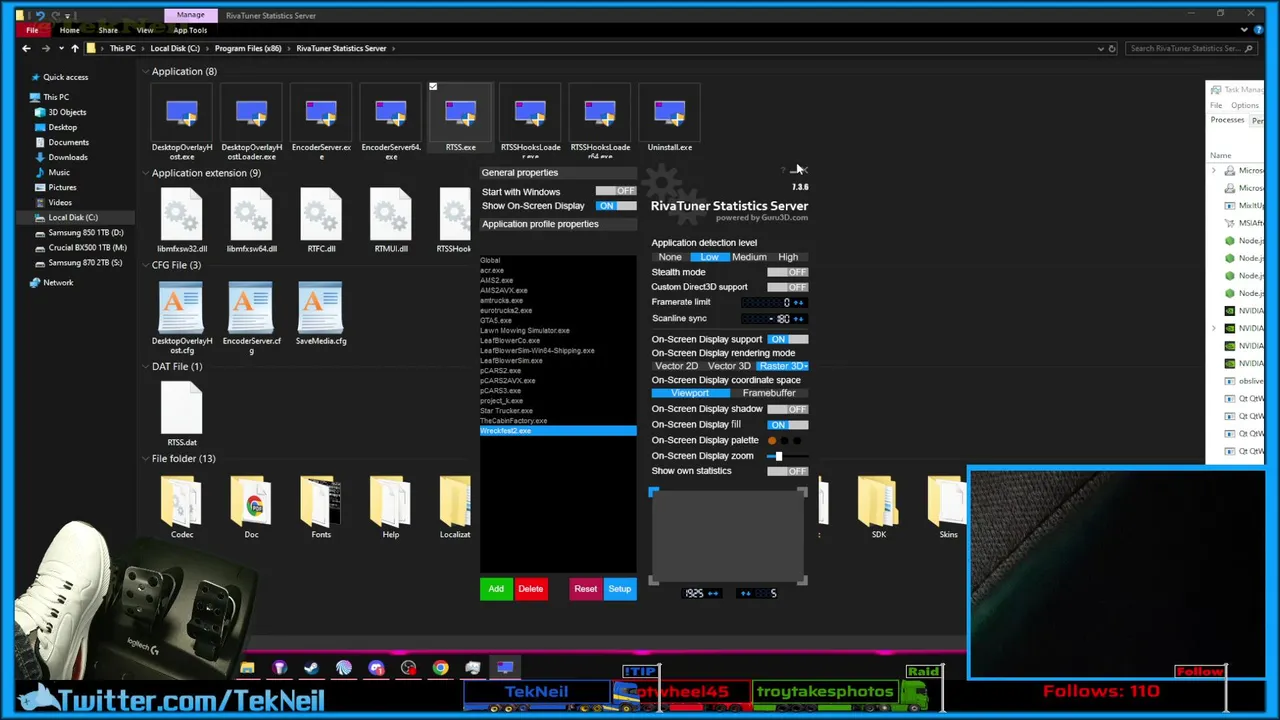Viewport: 1280px width, 720px height.
Task: Collapse the CFG File (3) group
Action: click(x=145, y=265)
